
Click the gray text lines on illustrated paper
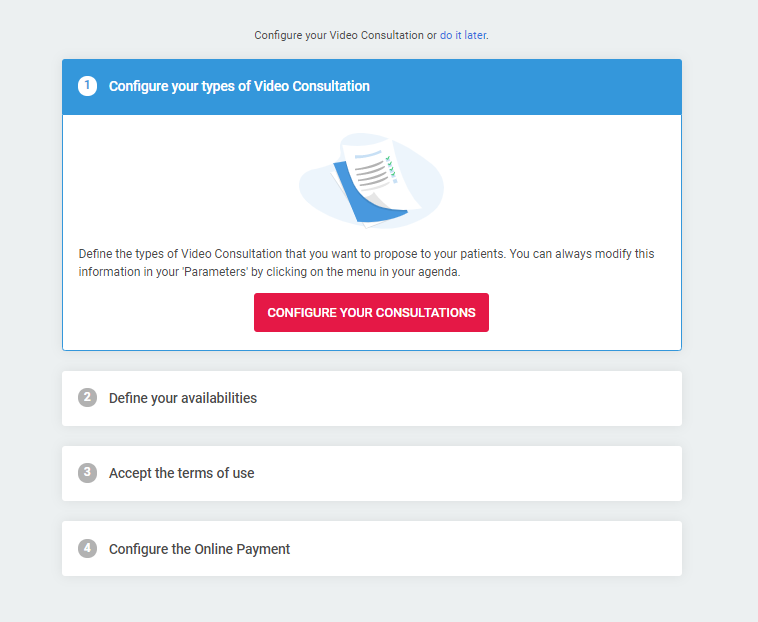click(x=371, y=175)
